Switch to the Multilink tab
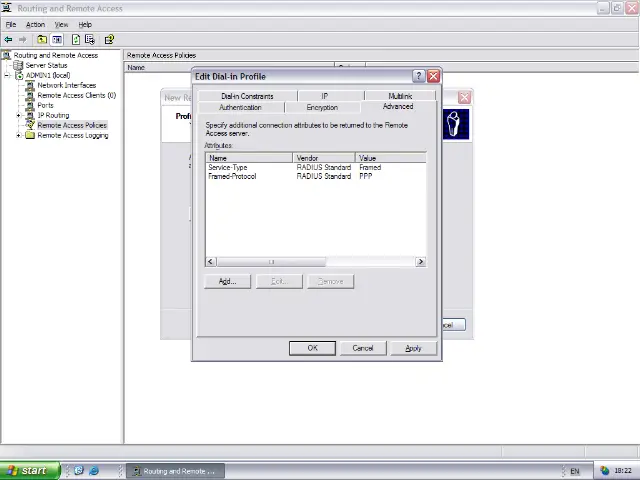The width and height of the screenshot is (640, 480). pyautogui.click(x=400, y=96)
